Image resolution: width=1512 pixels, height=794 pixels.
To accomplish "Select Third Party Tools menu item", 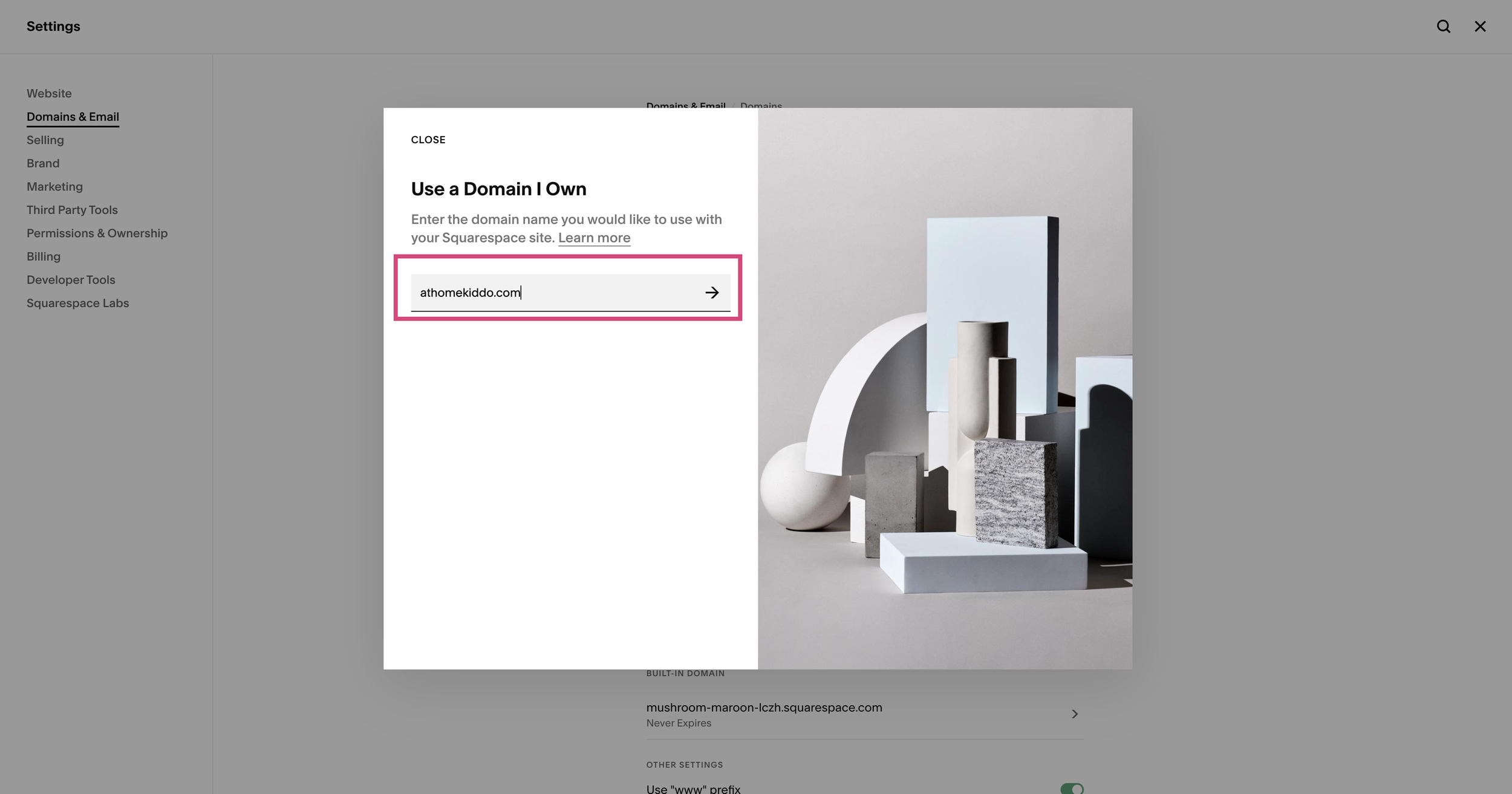I will point(72,210).
